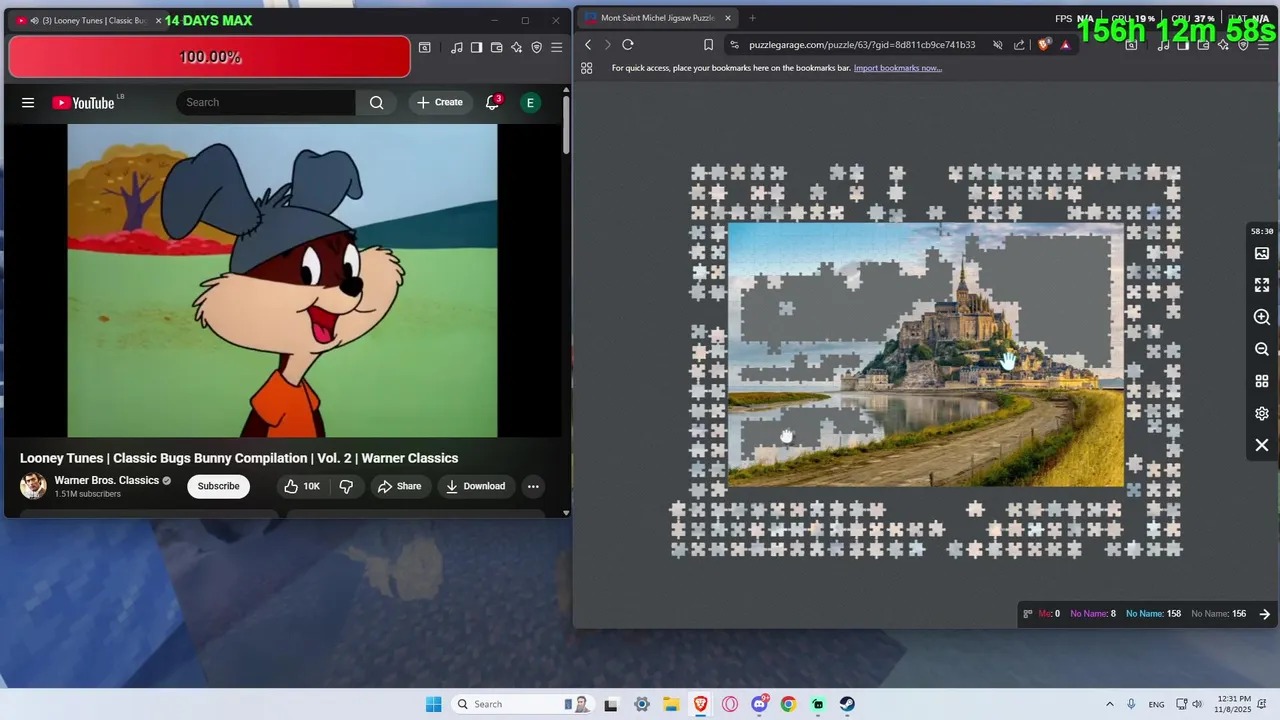Viewport: 1280px width, 720px height.
Task: Arrange loose pieces with the grid icon
Action: coord(1262,381)
